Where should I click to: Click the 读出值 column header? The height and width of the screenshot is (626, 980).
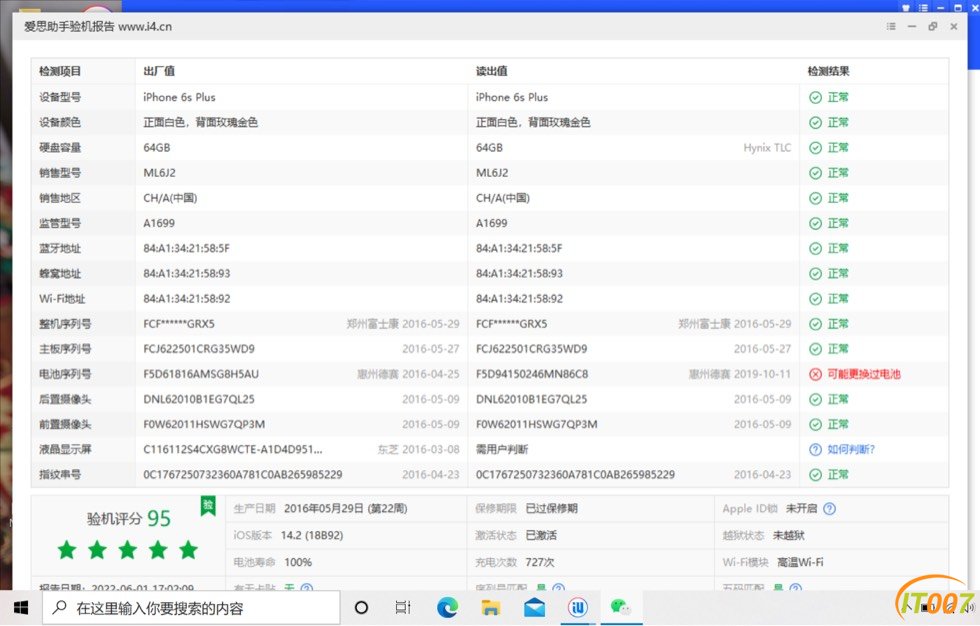click(491, 71)
